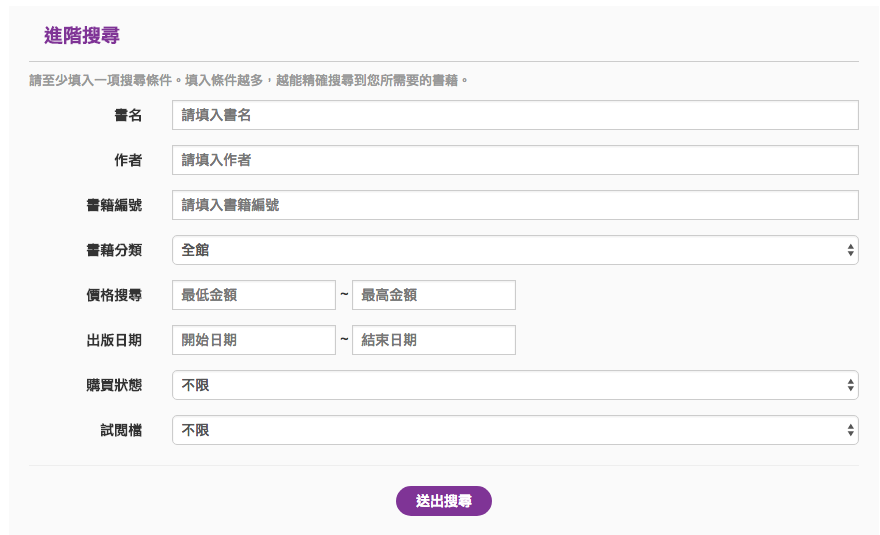Focus the 作者 (author) text box
Viewport: 880px width, 535px height.
(x=515, y=160)
